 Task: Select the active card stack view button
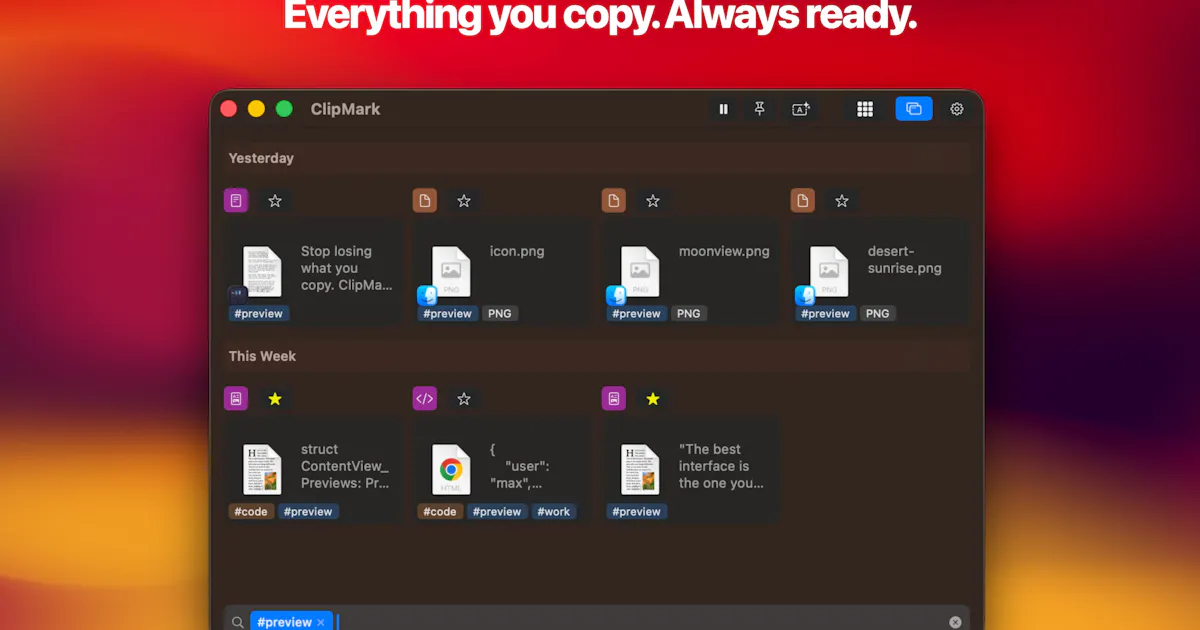[x=914, y=109]
